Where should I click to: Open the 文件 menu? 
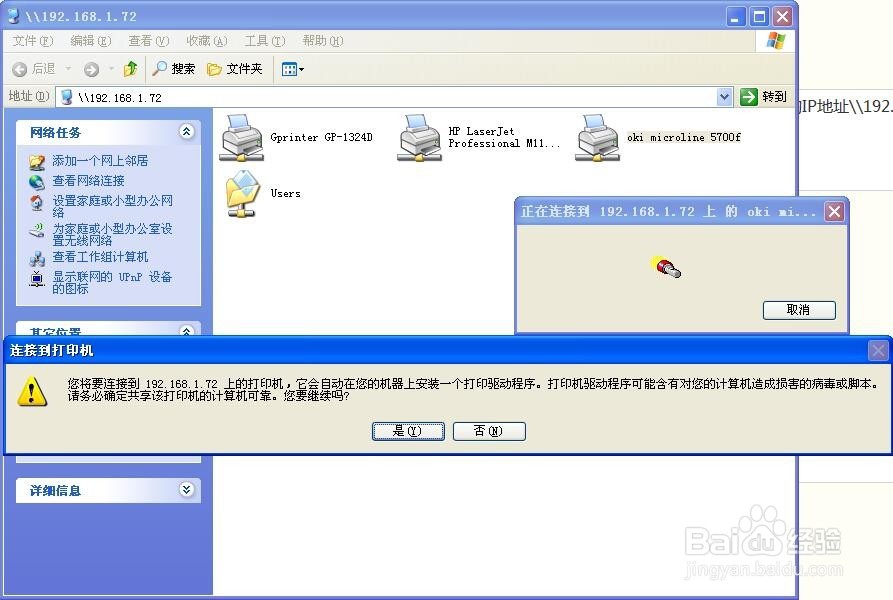(32, 41)
